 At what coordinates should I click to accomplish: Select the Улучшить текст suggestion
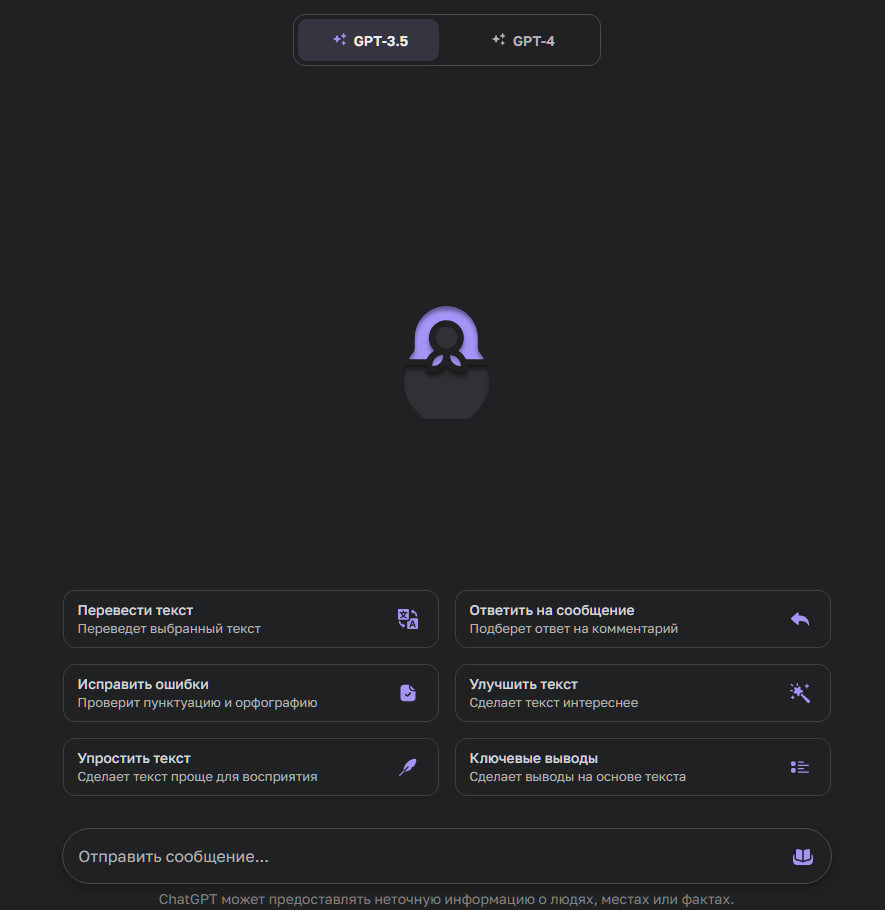[x=642, y=692]
